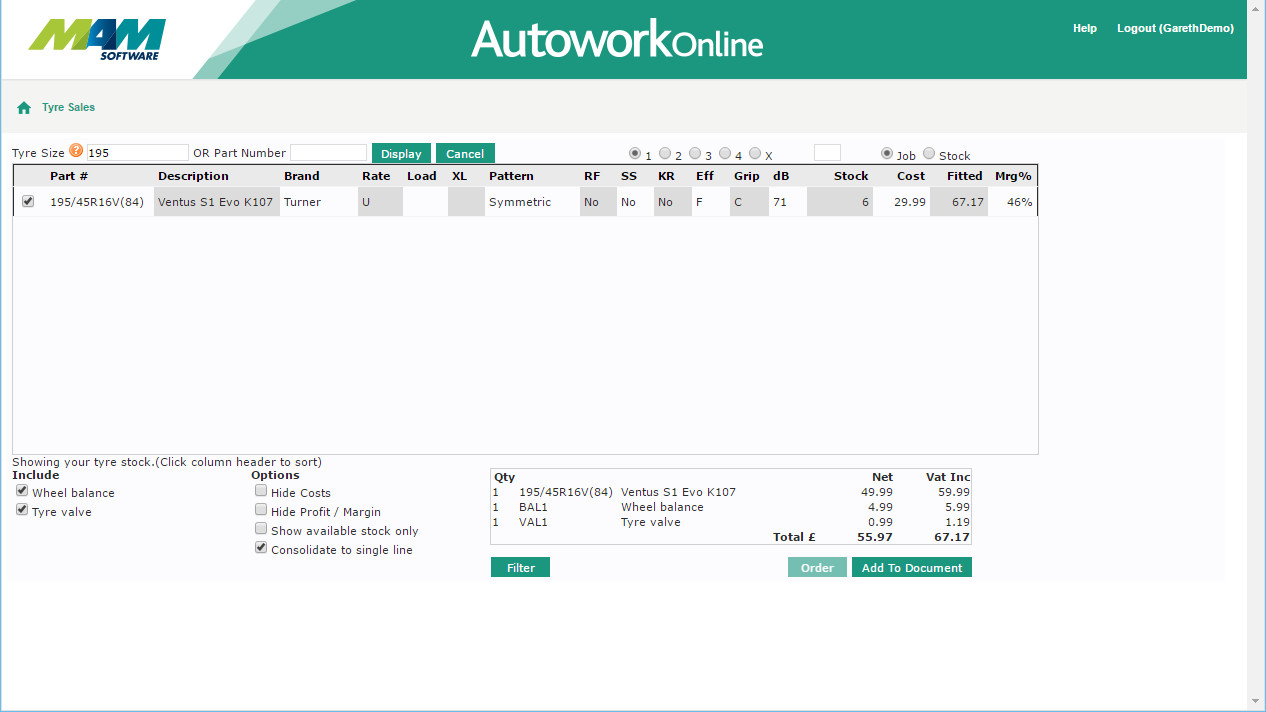This screenshot has height=712, width=1266.
Task: Click the home icon in breadcrumb
Action: click(24, 108)
